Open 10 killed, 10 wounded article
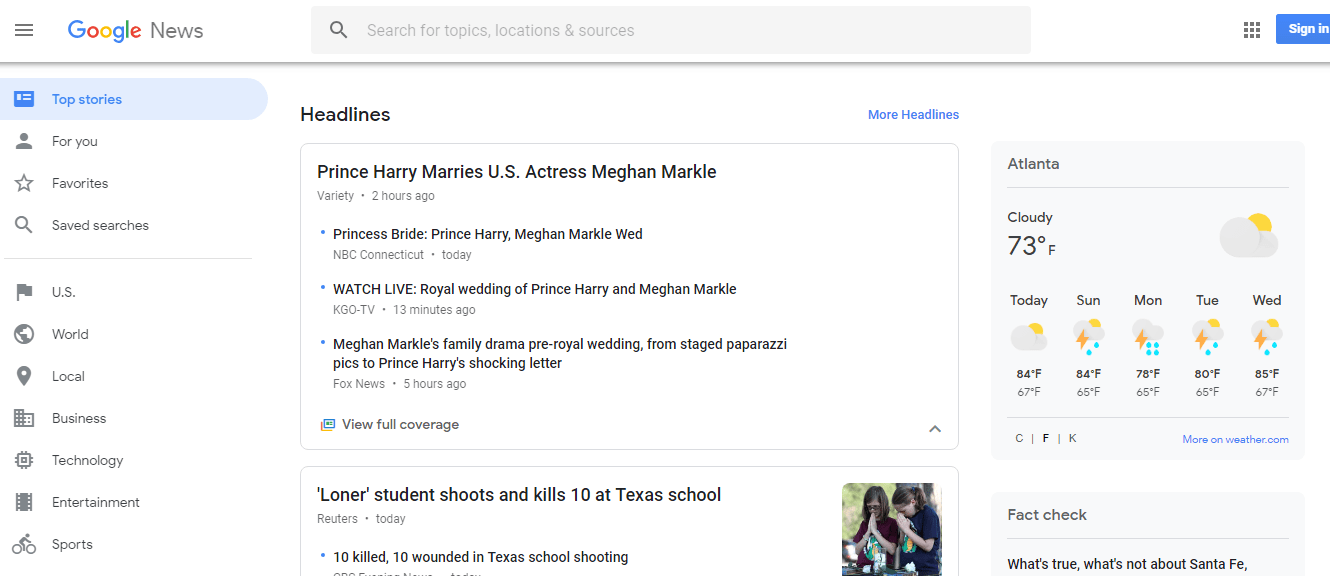The width and height of the screenshot is (1330, 576). 481,557
